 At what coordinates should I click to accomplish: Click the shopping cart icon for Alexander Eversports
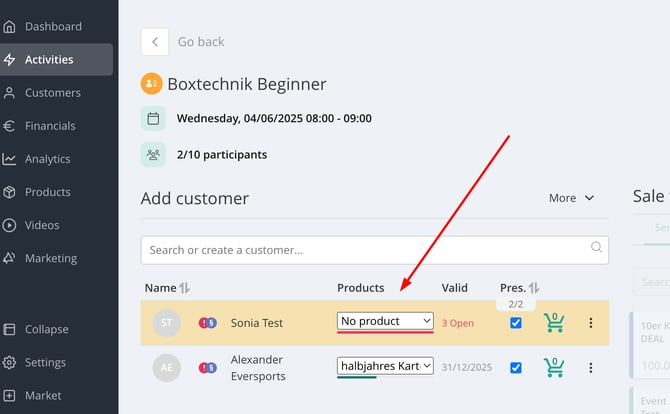pyautogui.click(x=554, y=367)
